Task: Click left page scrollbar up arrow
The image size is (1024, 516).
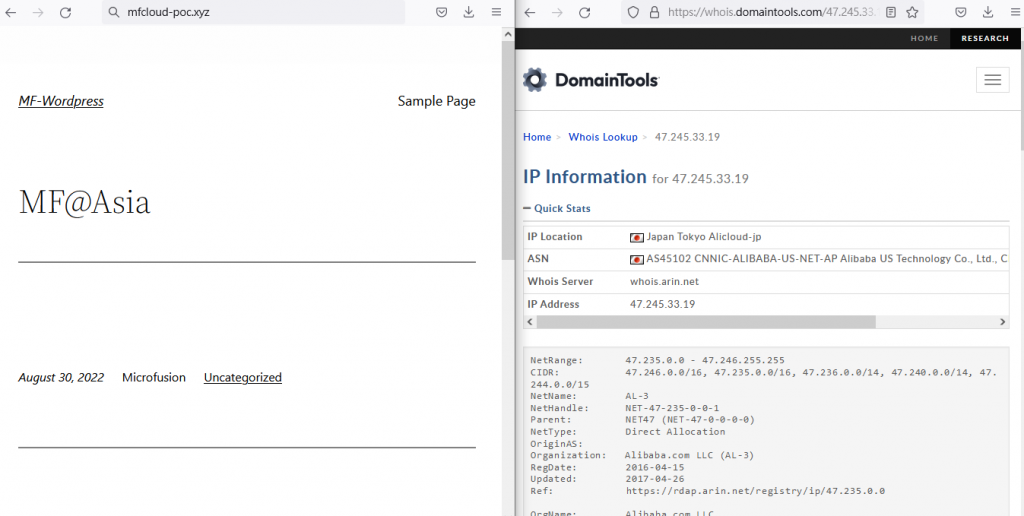Action: [508, 33]
